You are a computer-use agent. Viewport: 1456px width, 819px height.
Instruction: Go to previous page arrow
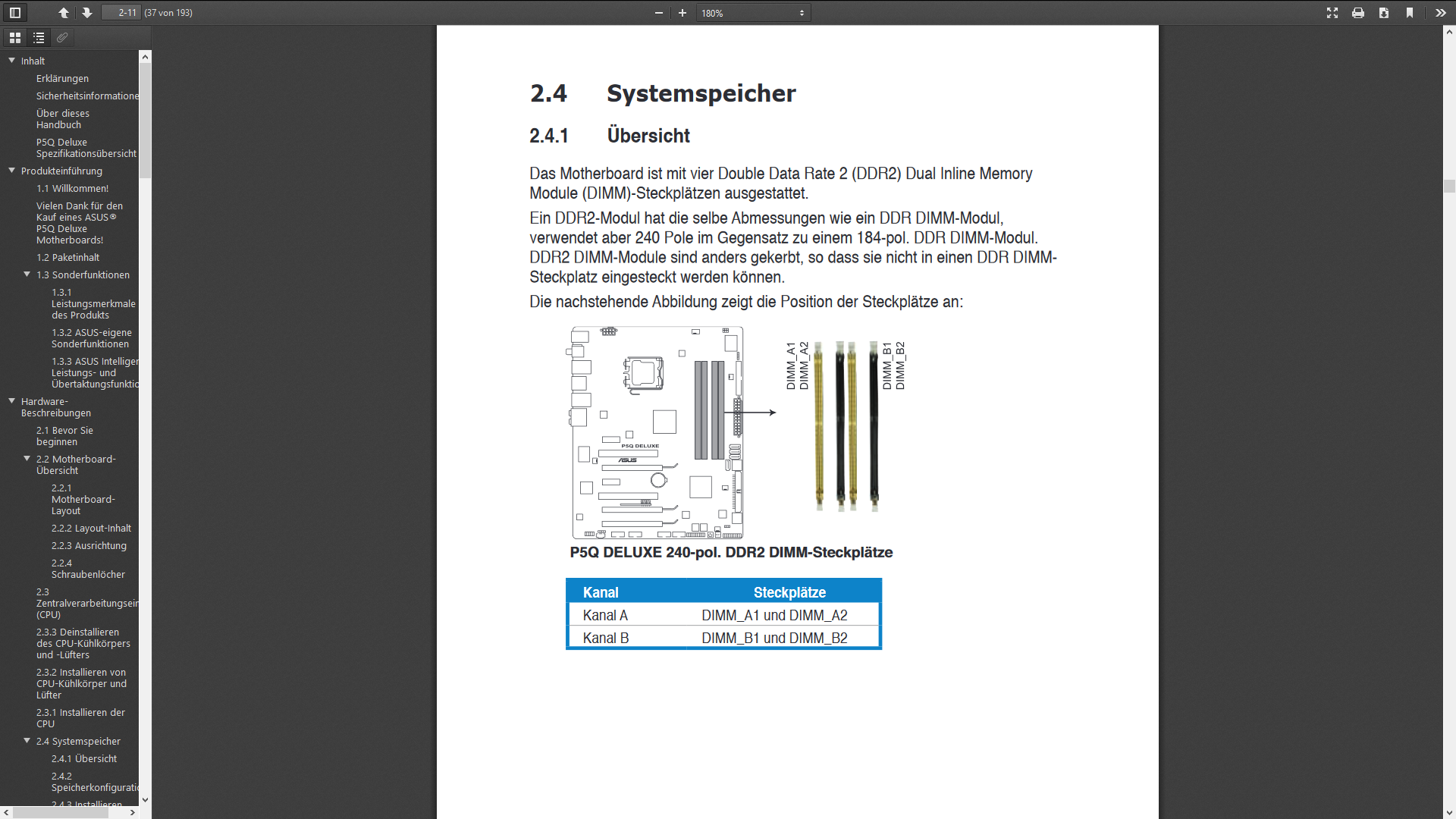(x=64, y=13)
